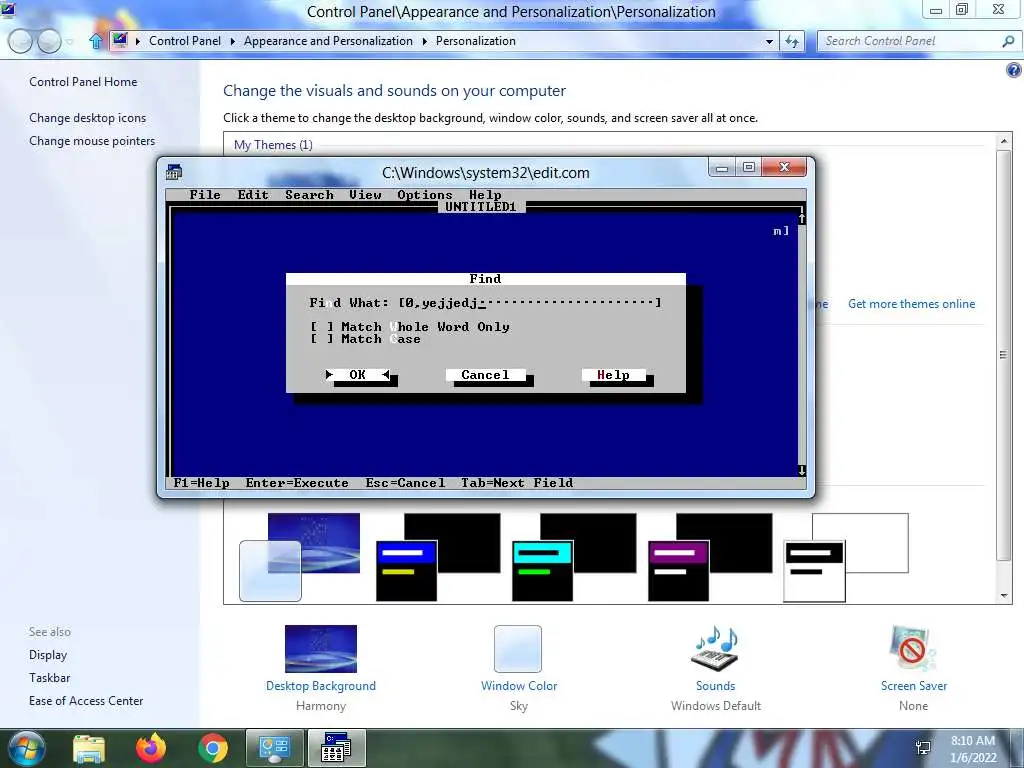Open Get more themes online link
The width and height of the screenshot is (1024, 768).
[911, 304]
